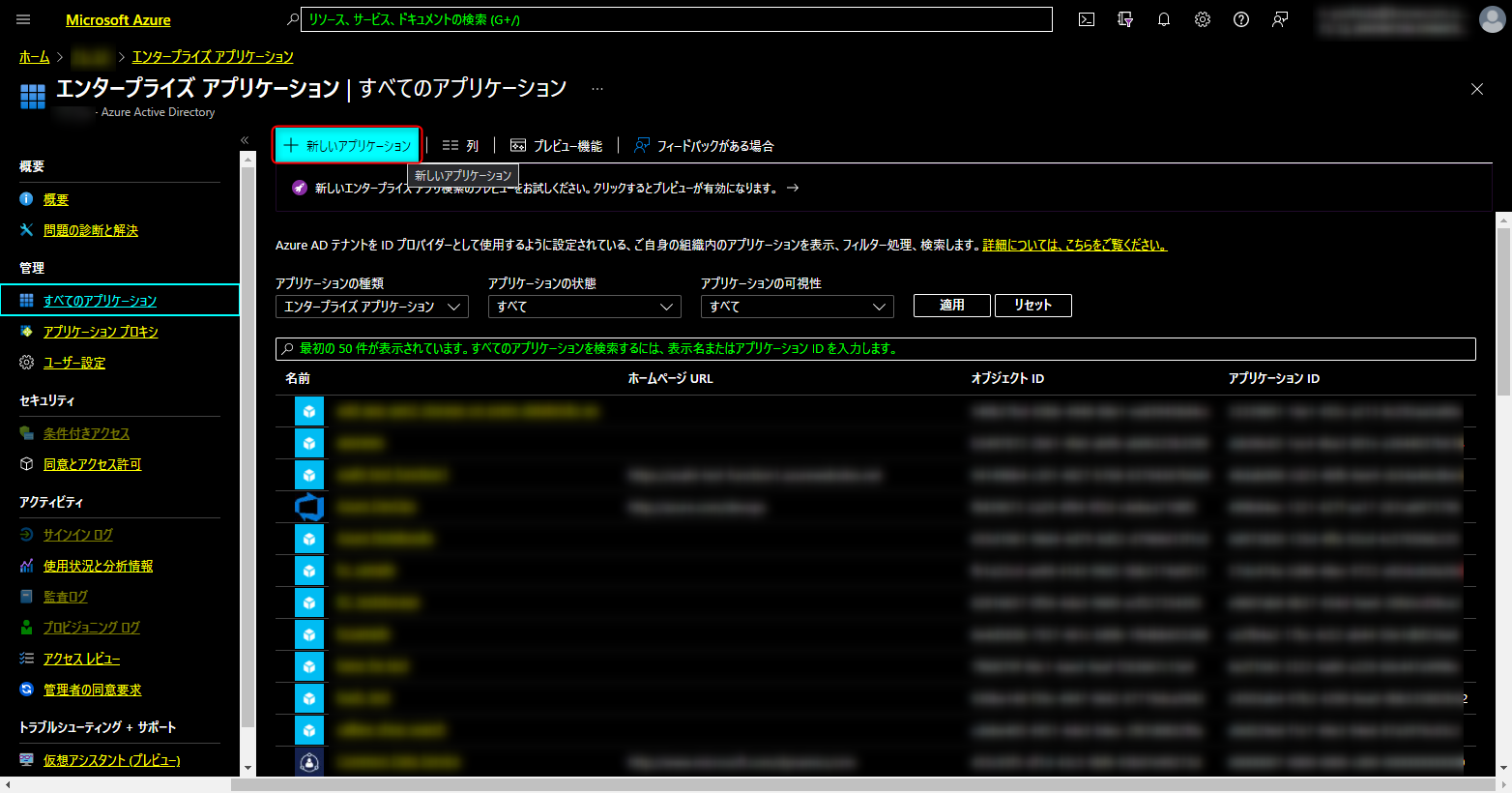Click フィードバックがある場合 in toolbar
The image size is (1512, 793).
point(704,146)
